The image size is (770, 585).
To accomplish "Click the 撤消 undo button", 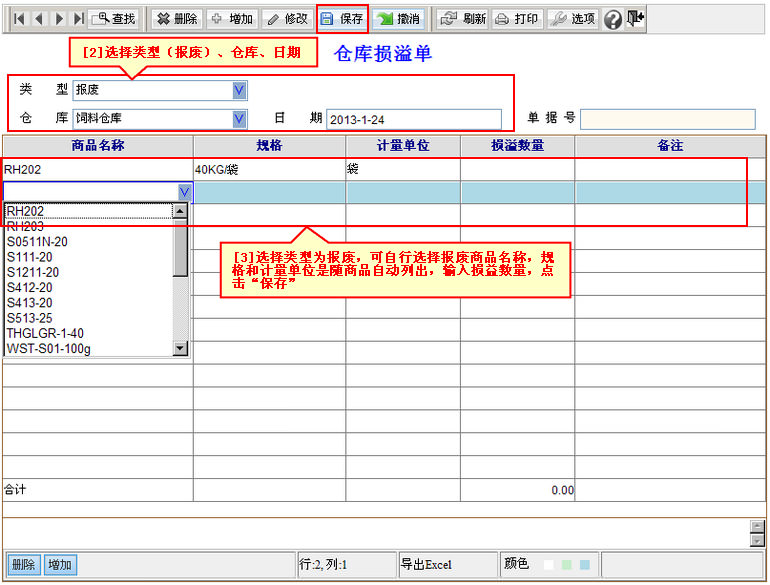I will coord(399,18).
